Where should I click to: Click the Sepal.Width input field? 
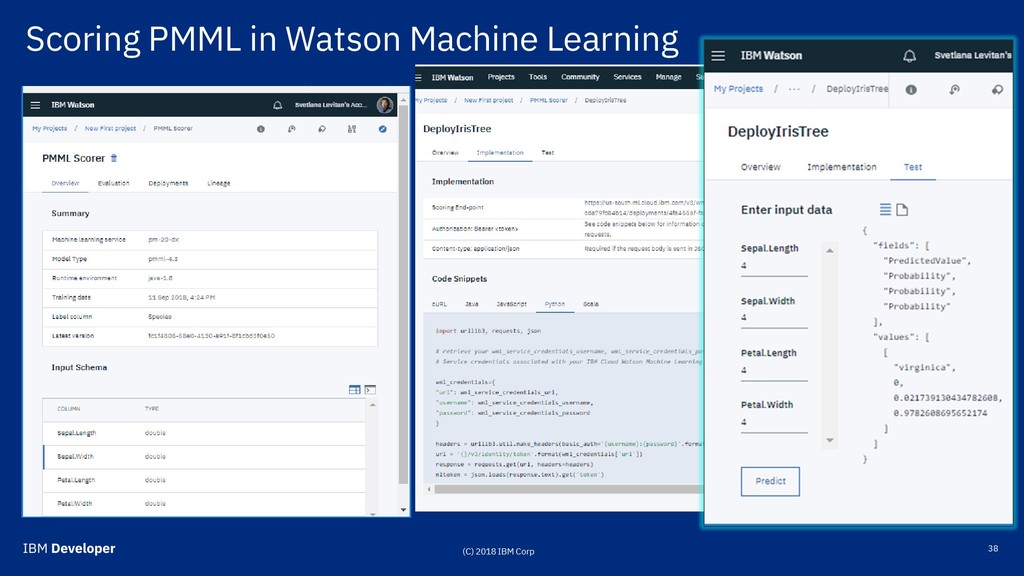[x=774, y=318]
